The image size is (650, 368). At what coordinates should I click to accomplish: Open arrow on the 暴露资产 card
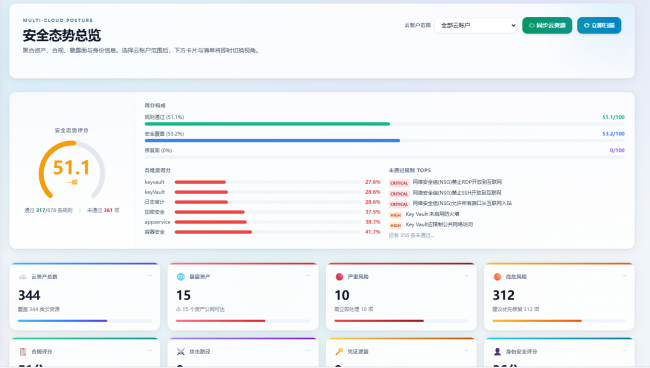[x=308, y=276]
